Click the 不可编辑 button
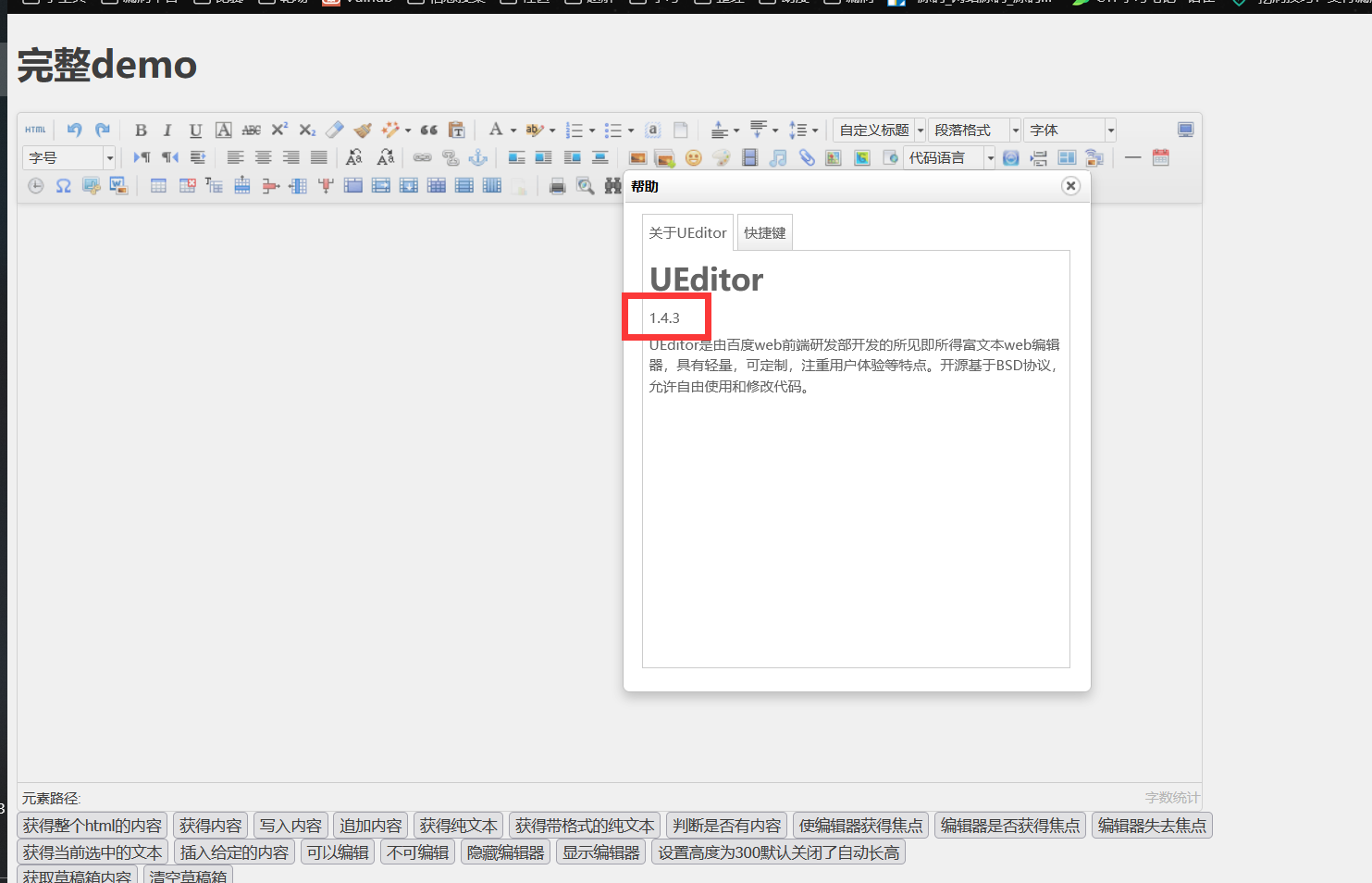Image resolution: width=1372 pixels, height=883 pixels. click(418, 852)
